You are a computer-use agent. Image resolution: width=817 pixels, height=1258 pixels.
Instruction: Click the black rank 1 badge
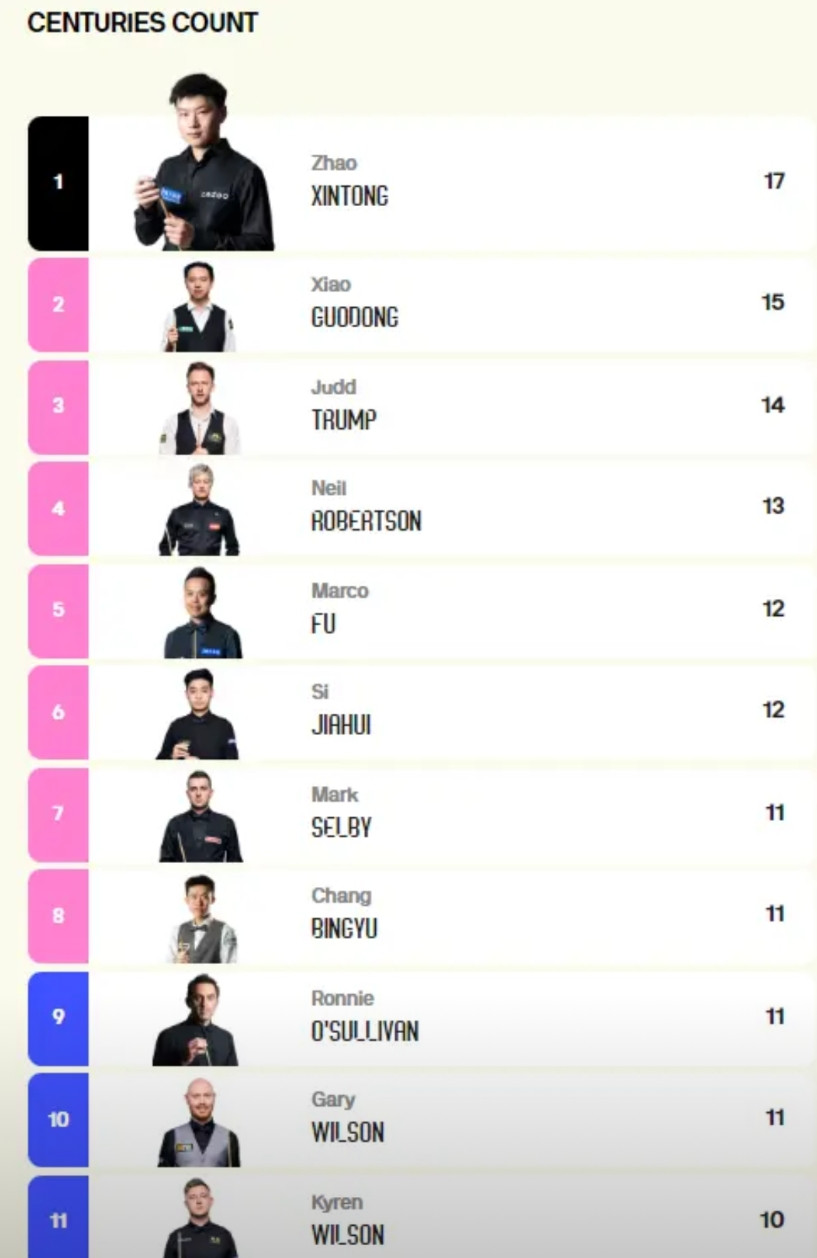click(x=58, y=183)
